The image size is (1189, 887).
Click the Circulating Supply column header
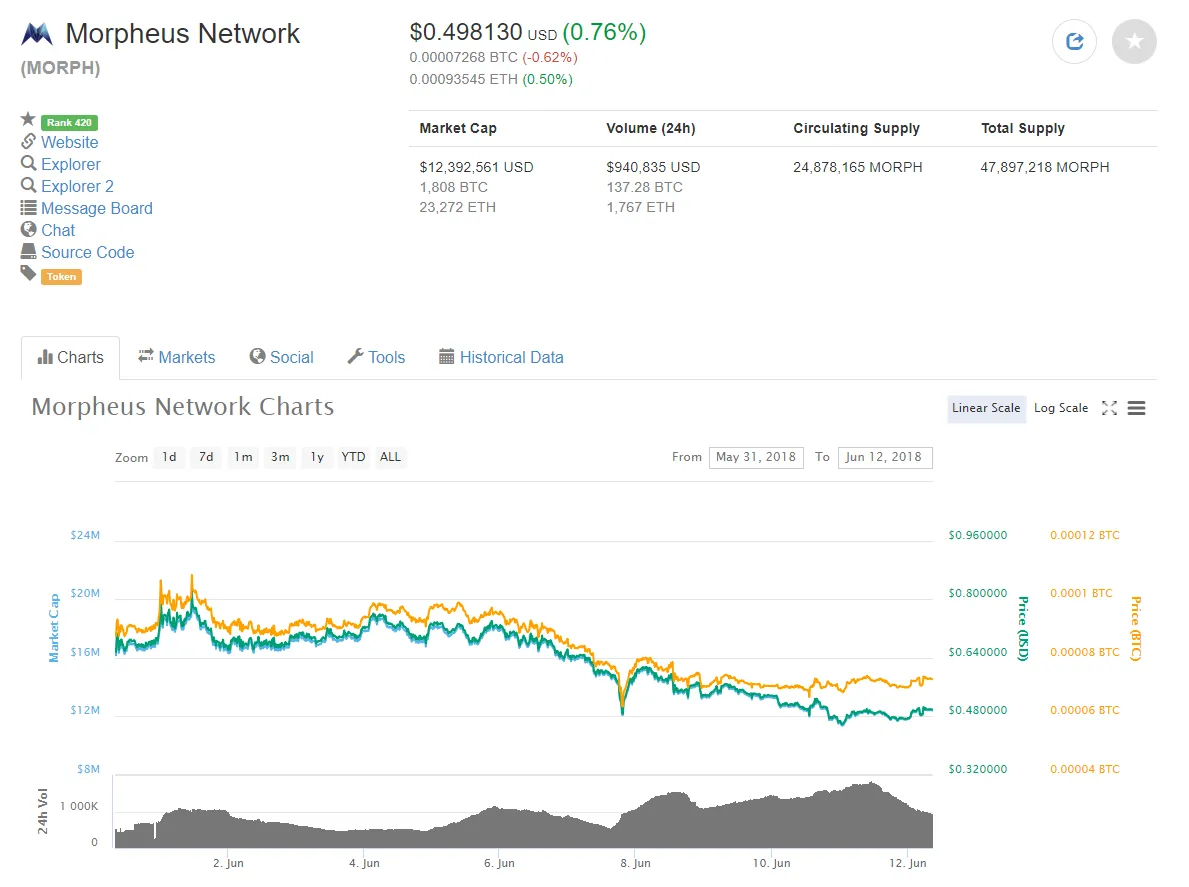pyautogui.click(x=856, y=128)
